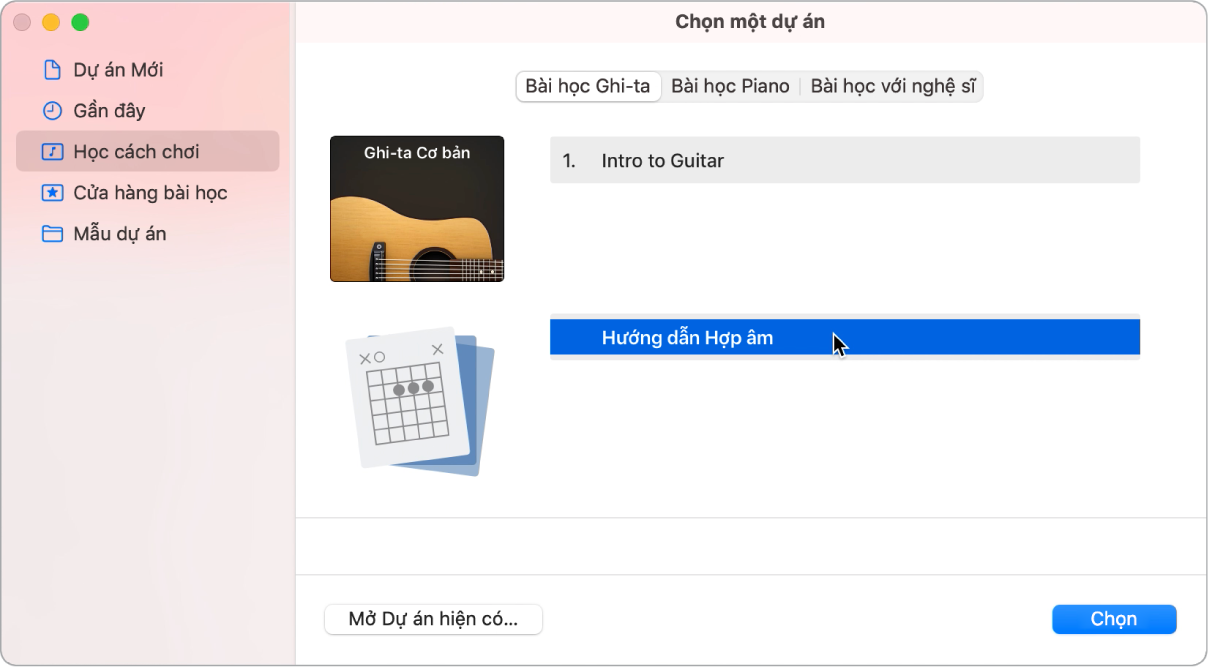The height and width of the screenshot is (668, 1208).
Task: Click the Học cách chơi music note icon
Action: [x=51, y=152]
